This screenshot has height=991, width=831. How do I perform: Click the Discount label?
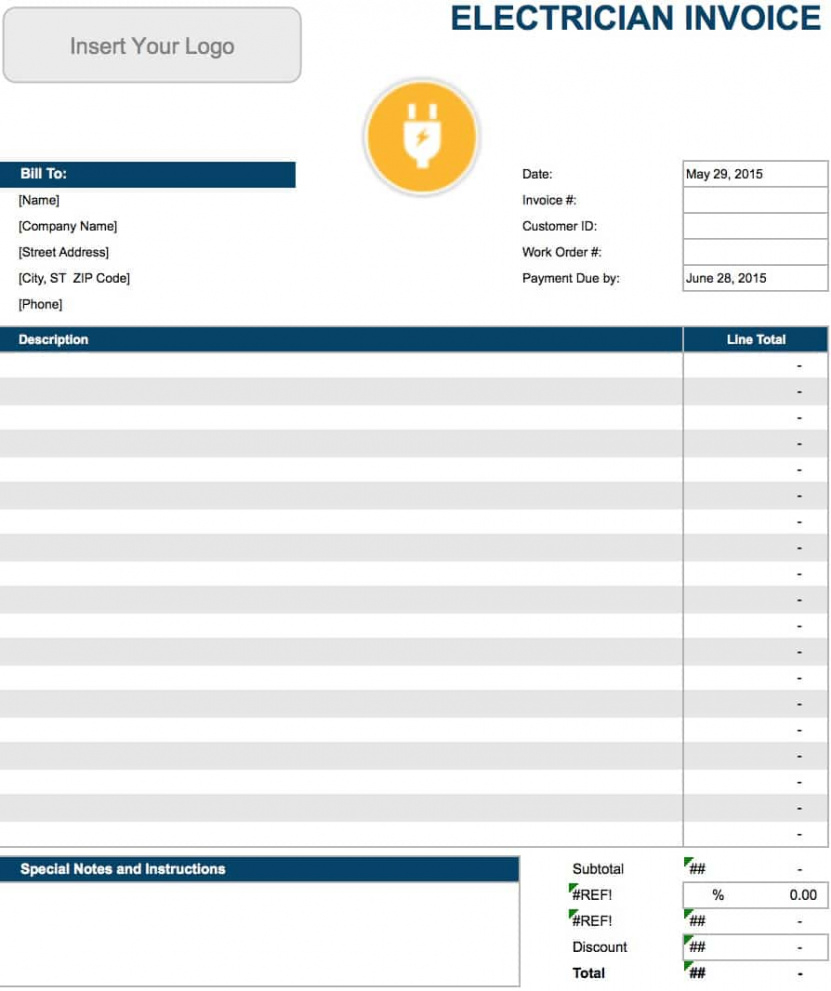tap(600, 947)
